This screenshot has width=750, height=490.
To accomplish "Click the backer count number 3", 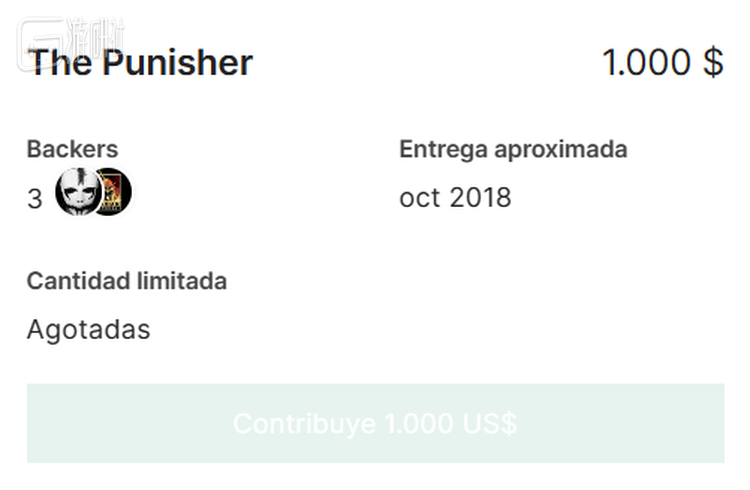I will (35, 199).
